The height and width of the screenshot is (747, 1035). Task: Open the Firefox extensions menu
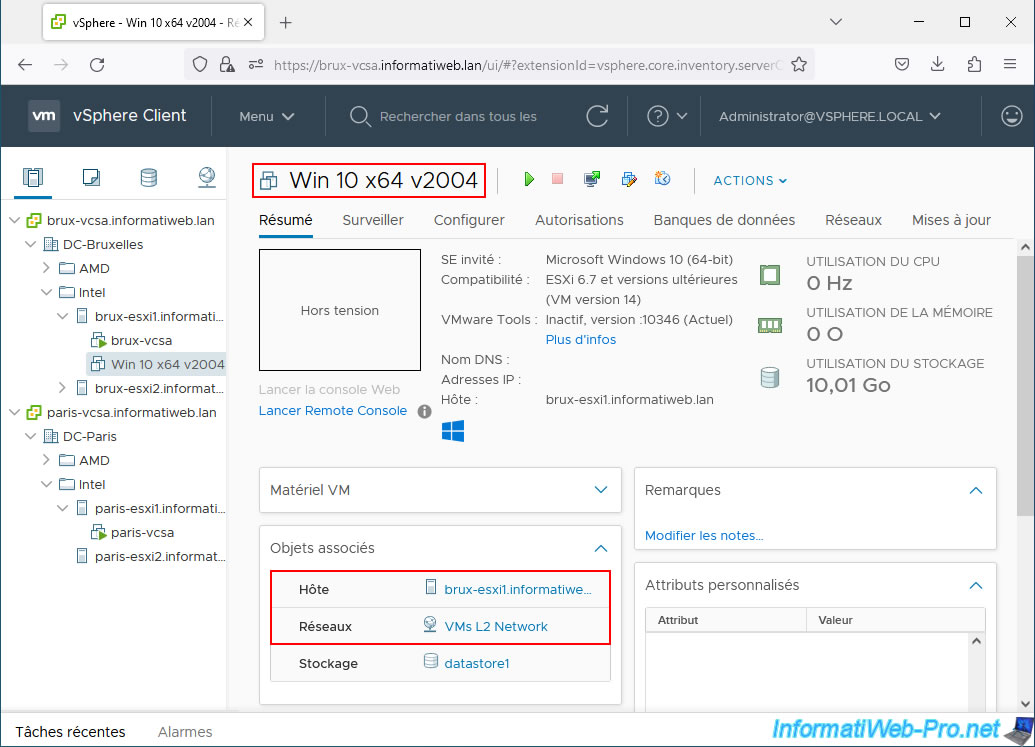click(974, 64)
